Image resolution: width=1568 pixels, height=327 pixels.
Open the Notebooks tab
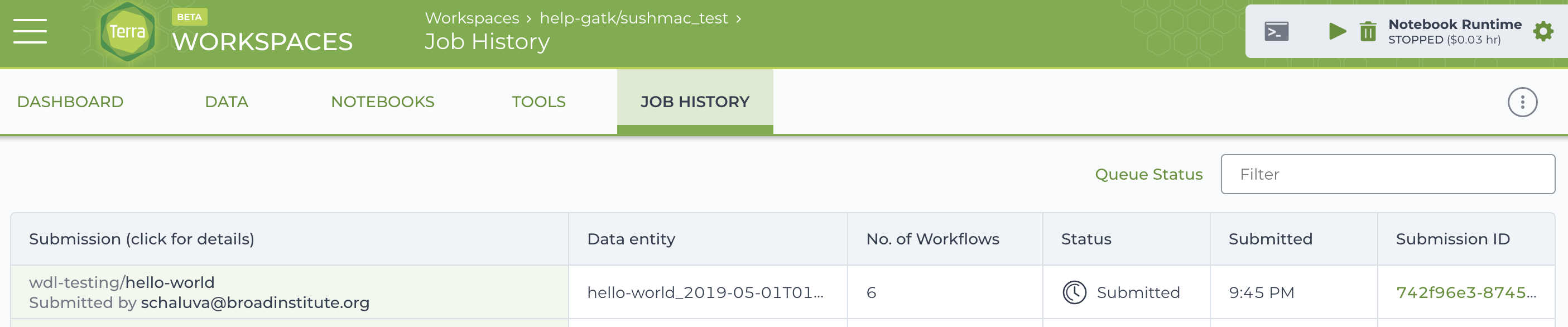[x=382, y=102]
